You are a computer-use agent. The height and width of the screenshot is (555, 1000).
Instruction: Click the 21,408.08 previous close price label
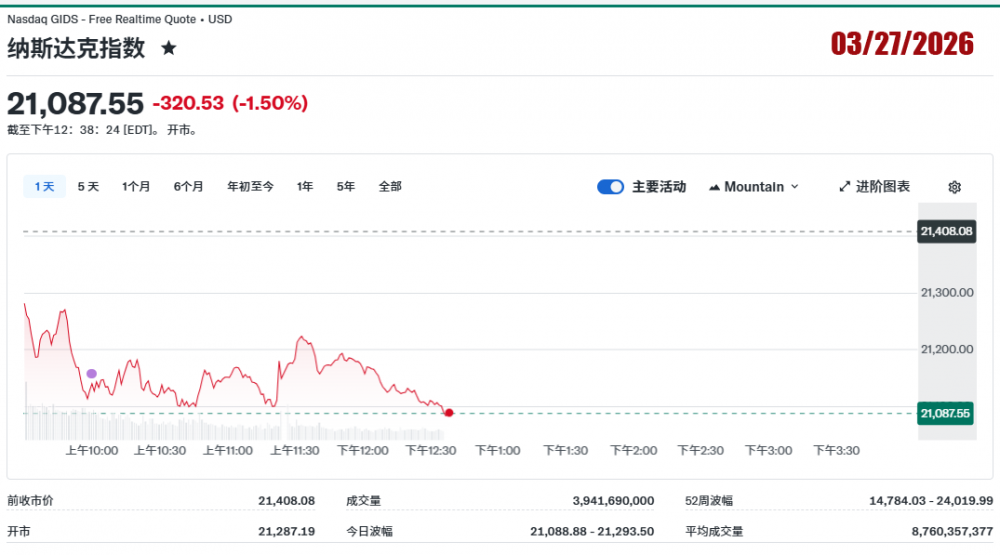pyautogui.click(x=946, y=231)
